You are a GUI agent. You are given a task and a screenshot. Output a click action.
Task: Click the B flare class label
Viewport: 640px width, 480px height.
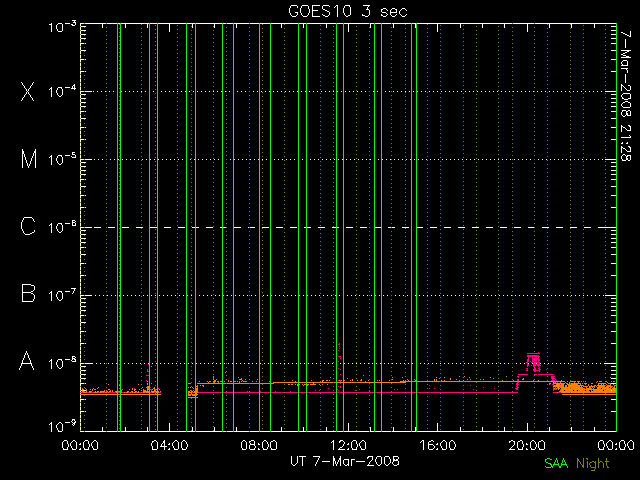[x=28, y=293]
